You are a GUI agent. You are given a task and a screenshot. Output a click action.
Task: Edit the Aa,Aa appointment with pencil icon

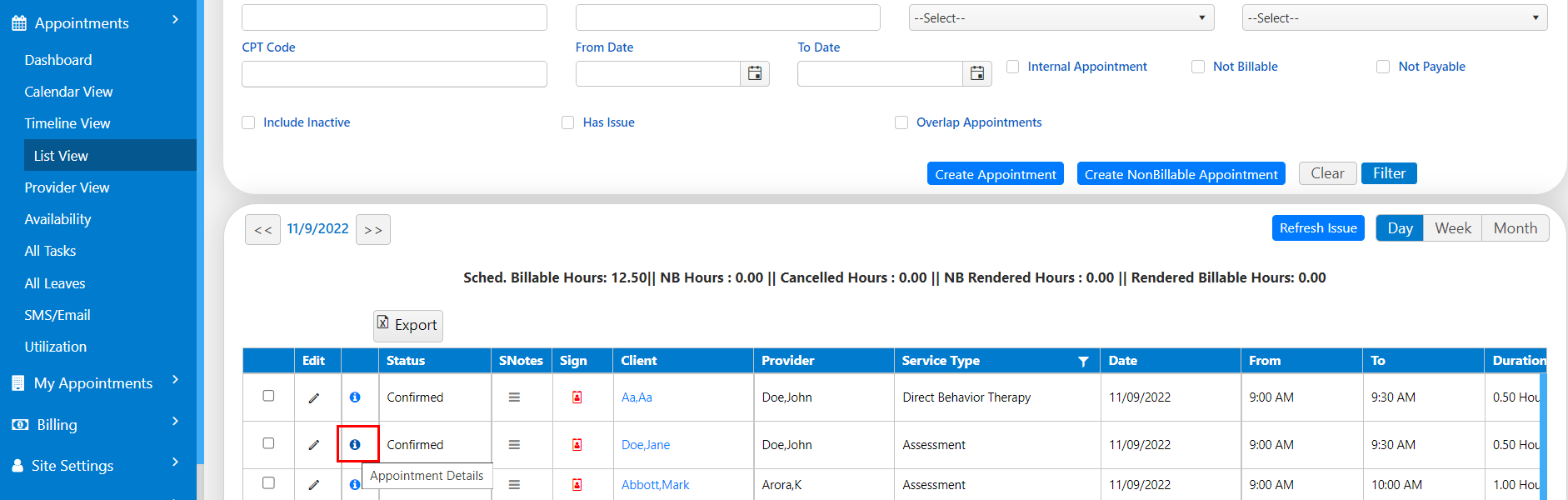[x=314, y=397]
